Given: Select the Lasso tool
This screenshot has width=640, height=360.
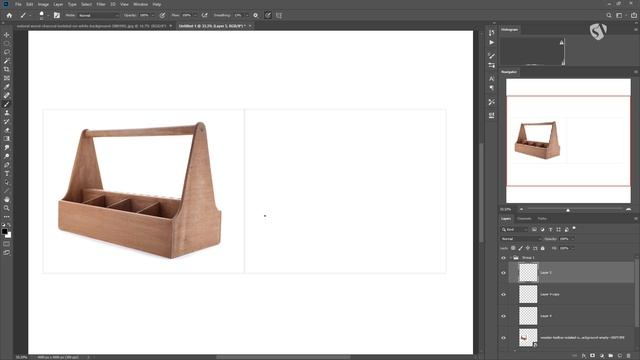Looking at the screenshot, I should 7,52.
